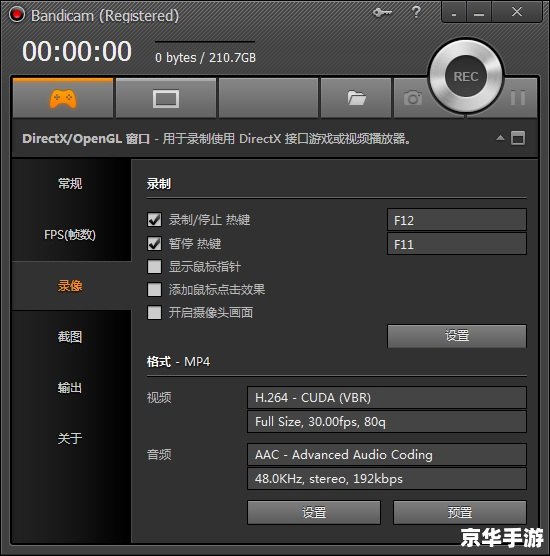The width and height of the screenshot is (550, 556).
Task: Click the red Bandicam logo icon
Action: pyautogui.click(x=17, y=15)
